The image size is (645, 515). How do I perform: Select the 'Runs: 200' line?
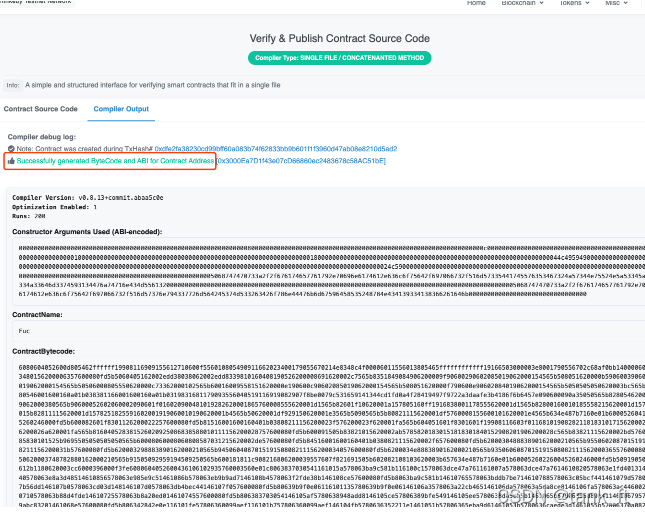pyautogui.click(x=29, y=216)
